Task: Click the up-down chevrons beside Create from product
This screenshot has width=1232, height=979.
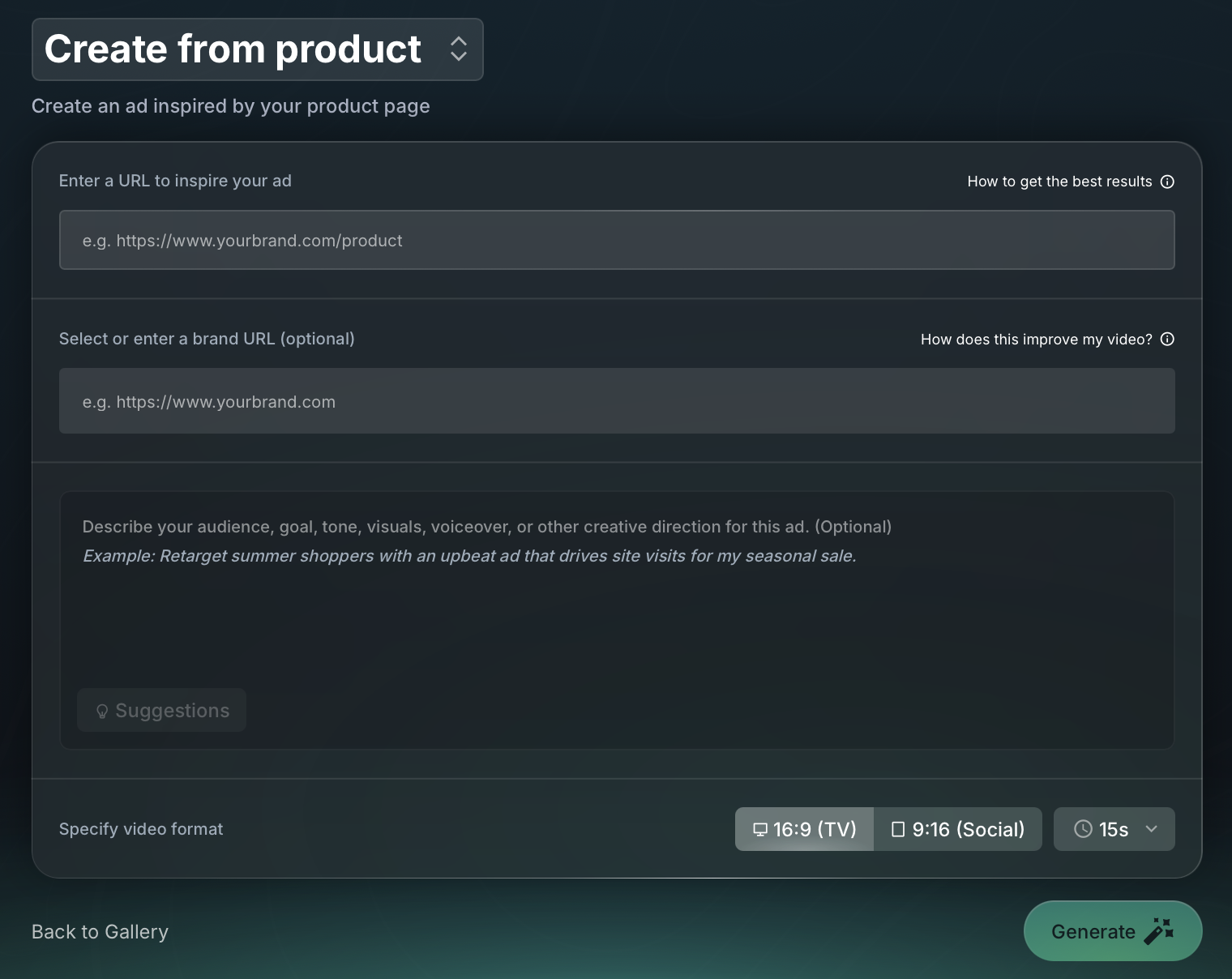Action: 459,49
